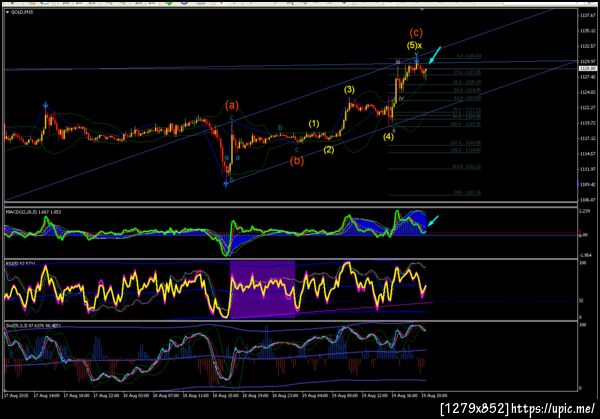
Task: Select the purple rectangle in the RSI panel
Action: (262, 289)
